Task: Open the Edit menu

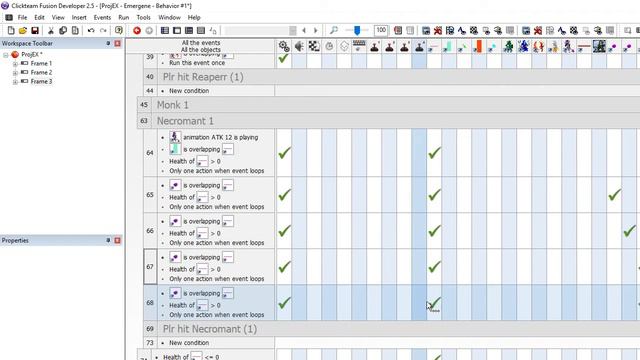Action: click(x=39, y=18)
